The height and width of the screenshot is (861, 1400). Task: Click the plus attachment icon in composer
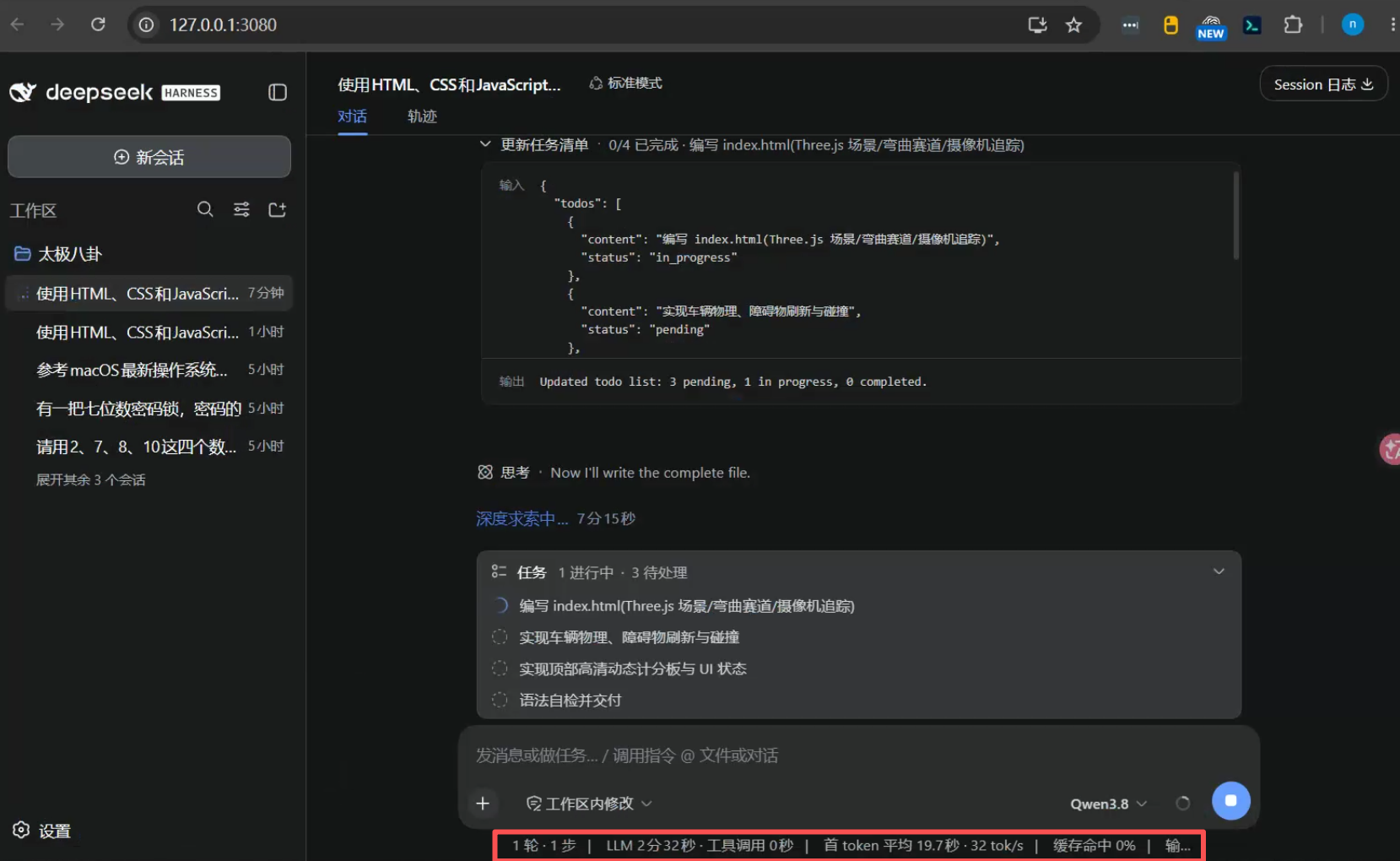coord(483,804)
